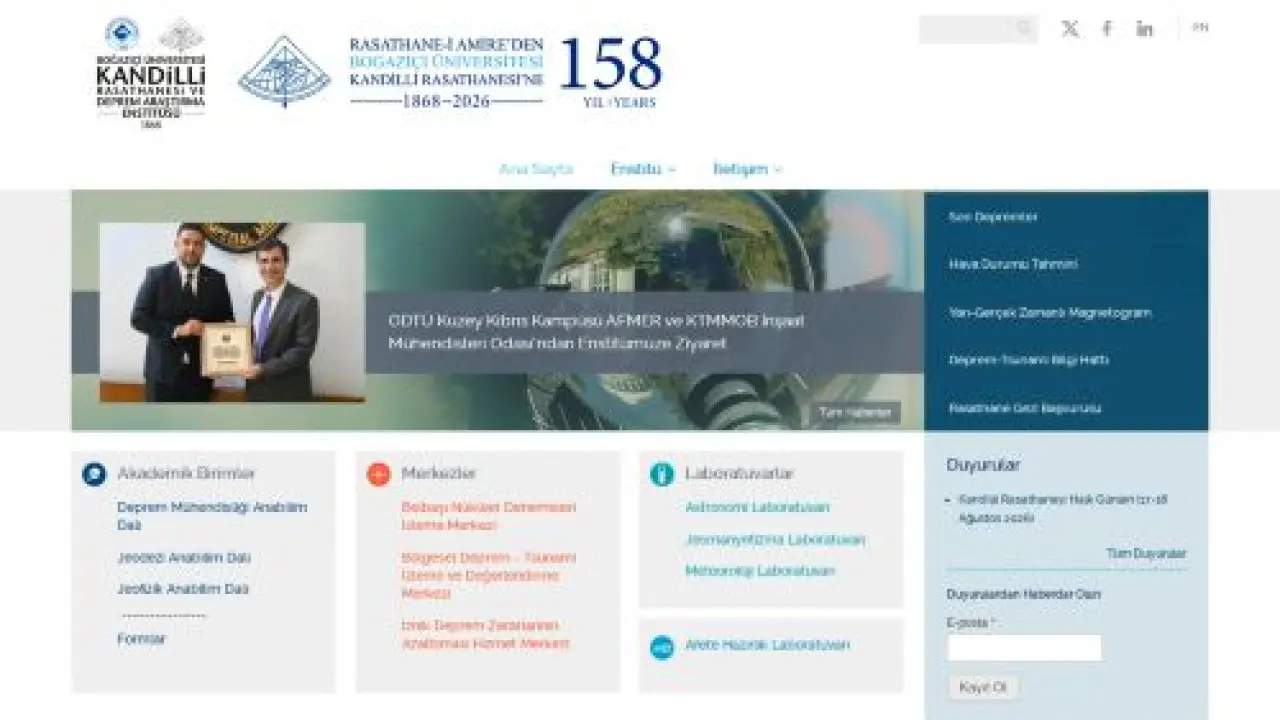This screenshot has height=720, width=1280.
Task: Open Tüm Duyurular link
Action: click(x=1146, y=553)
